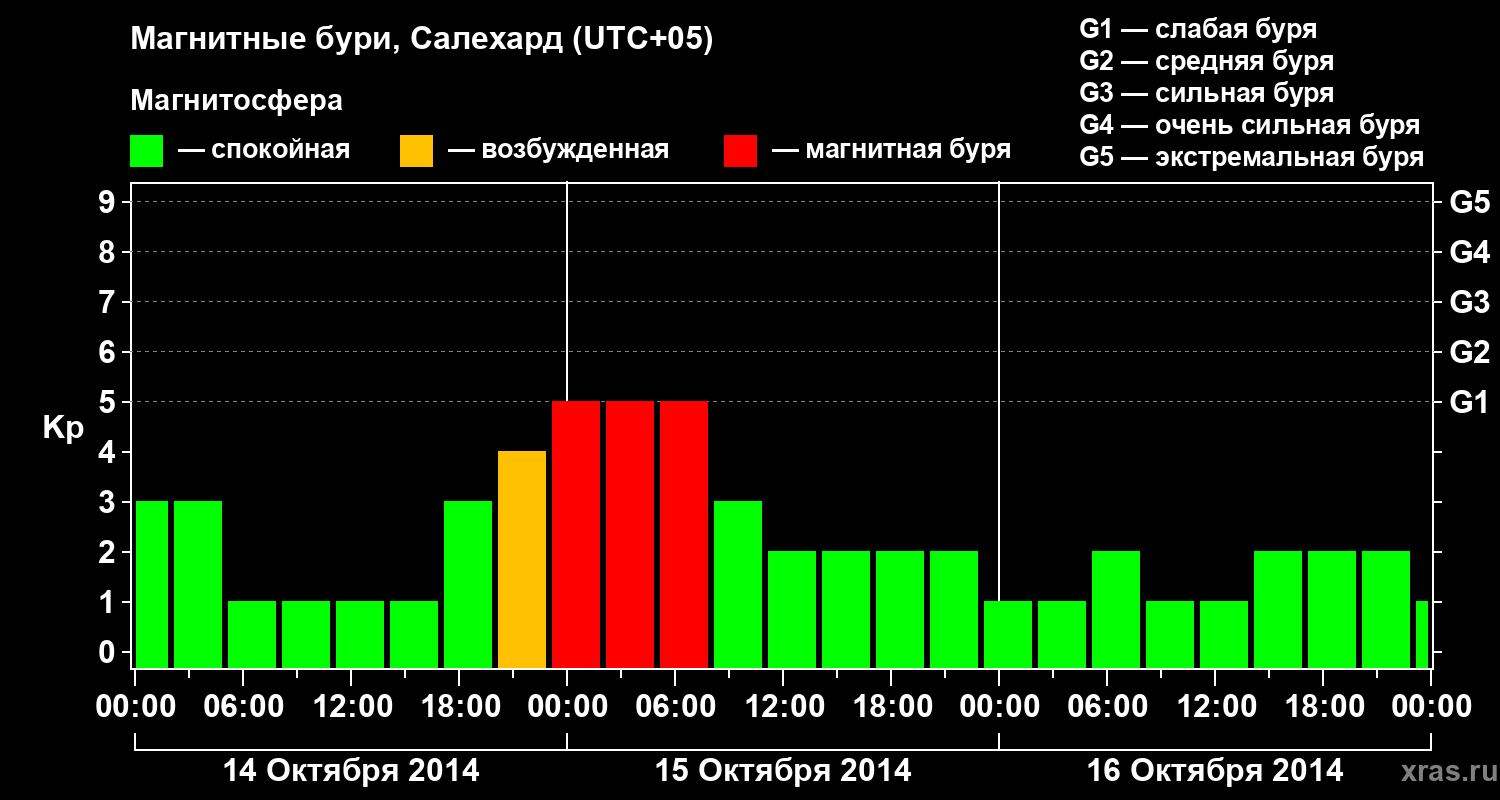The height and width of the screenshot is (800, 1500).
Task: Click the Kp 2 bar at 06:00 on 16 October
Action: tap(1116, 609)
